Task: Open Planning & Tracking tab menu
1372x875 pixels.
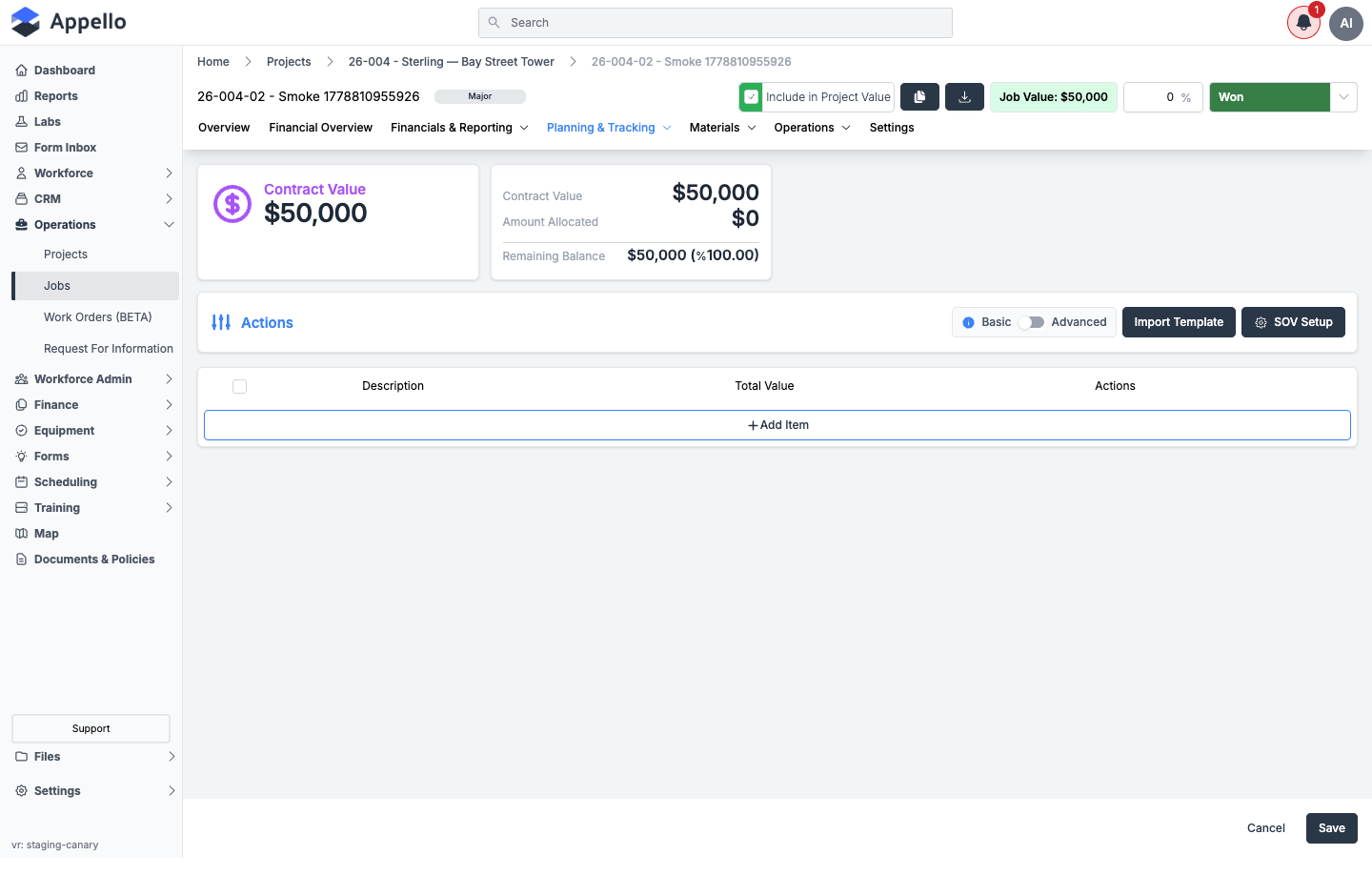Action: point(609,128)
